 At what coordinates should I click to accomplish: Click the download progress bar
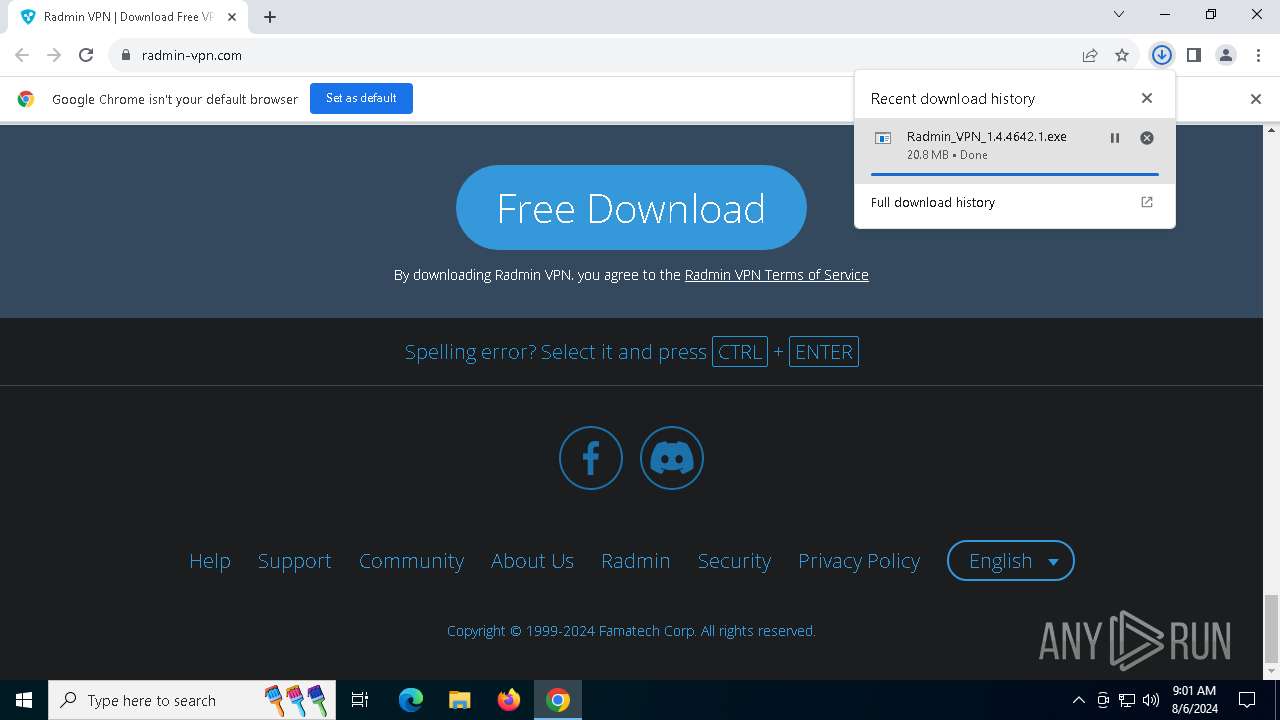point(1014,174)
